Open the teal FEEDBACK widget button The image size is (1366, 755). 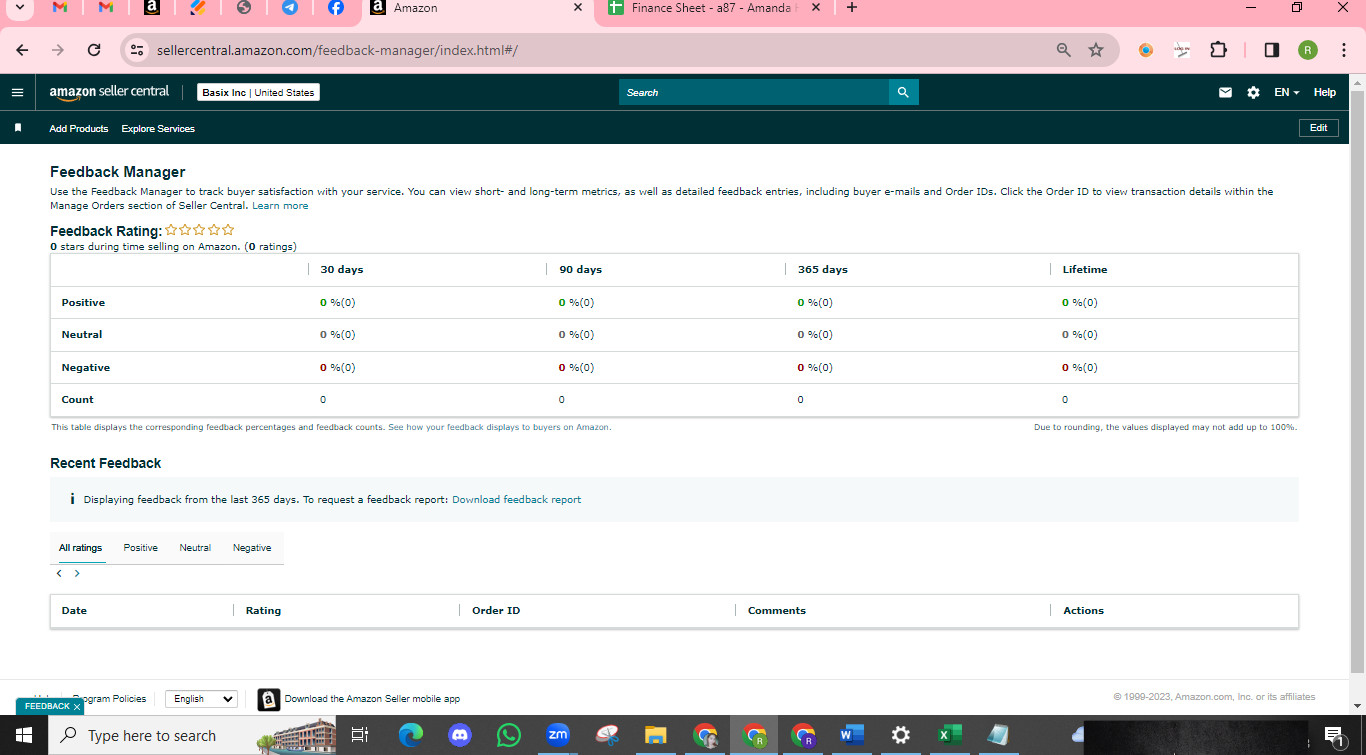[x=47, y=706]
